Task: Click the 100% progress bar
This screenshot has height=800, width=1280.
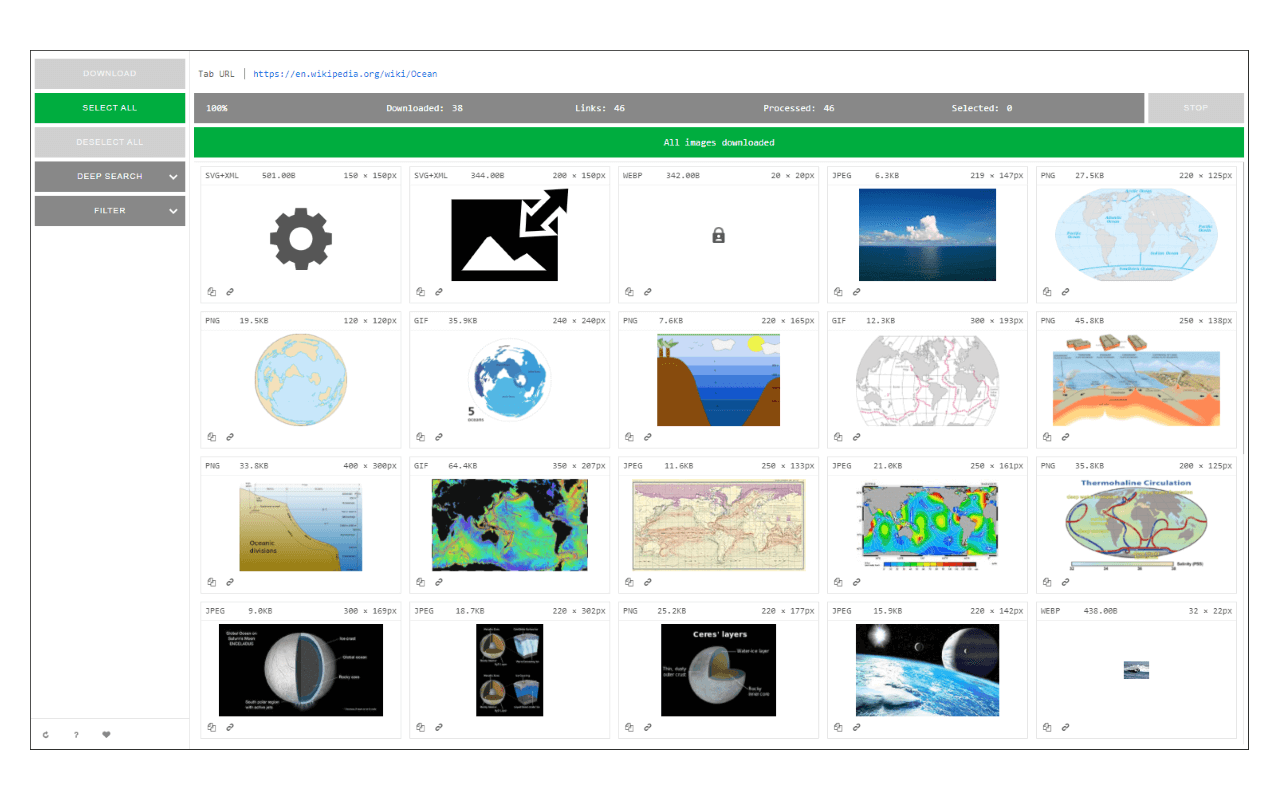Action: click(669, 108)
